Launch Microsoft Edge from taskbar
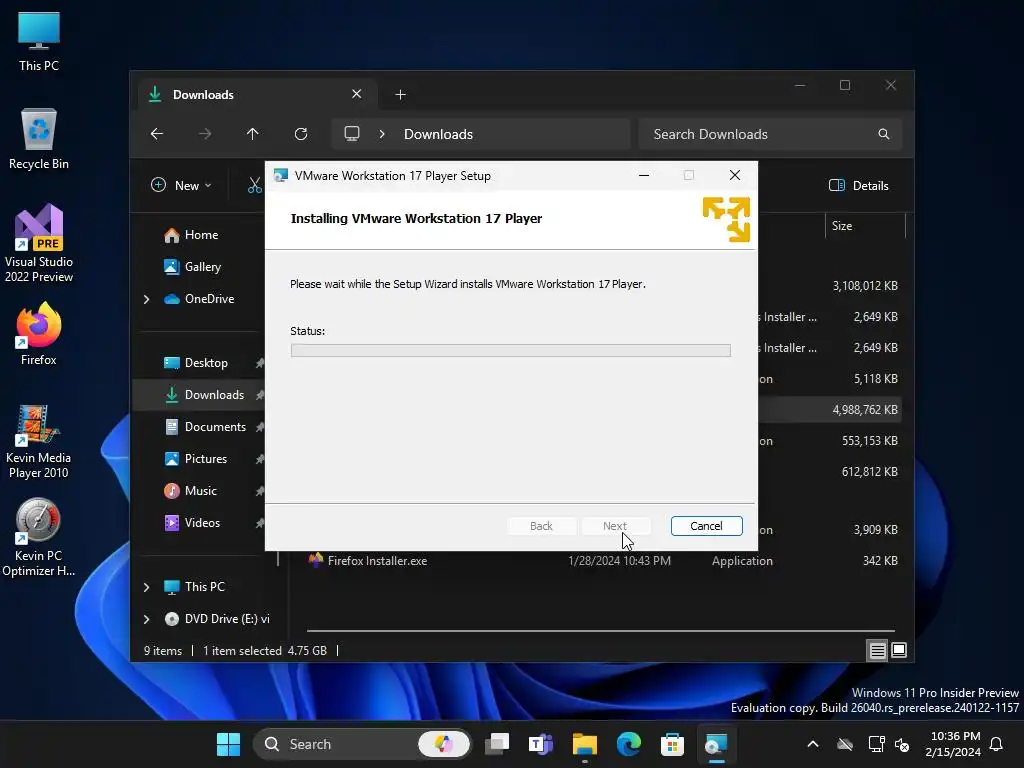Image resolution: width=1024 pixels, height=768 pixels. point(628,744)
